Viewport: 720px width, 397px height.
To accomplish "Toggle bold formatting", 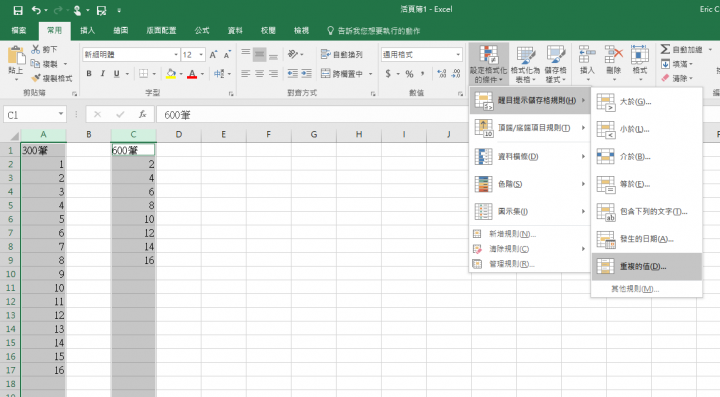I will pyautogui.click(x=89, y=73).
